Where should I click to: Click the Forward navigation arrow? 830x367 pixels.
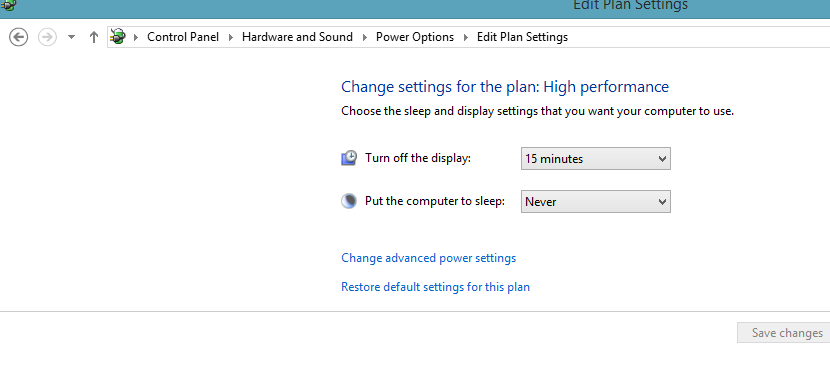(47, 37)
